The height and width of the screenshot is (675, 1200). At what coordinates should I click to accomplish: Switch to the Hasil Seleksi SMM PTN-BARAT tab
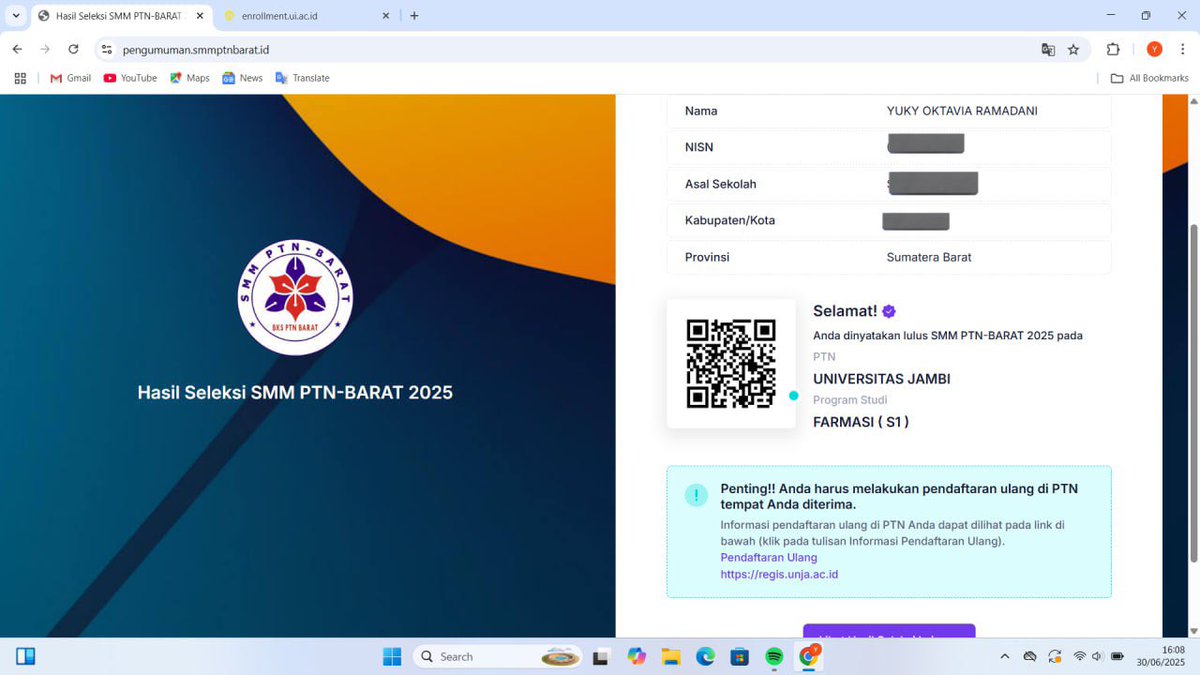click(119, 16)
